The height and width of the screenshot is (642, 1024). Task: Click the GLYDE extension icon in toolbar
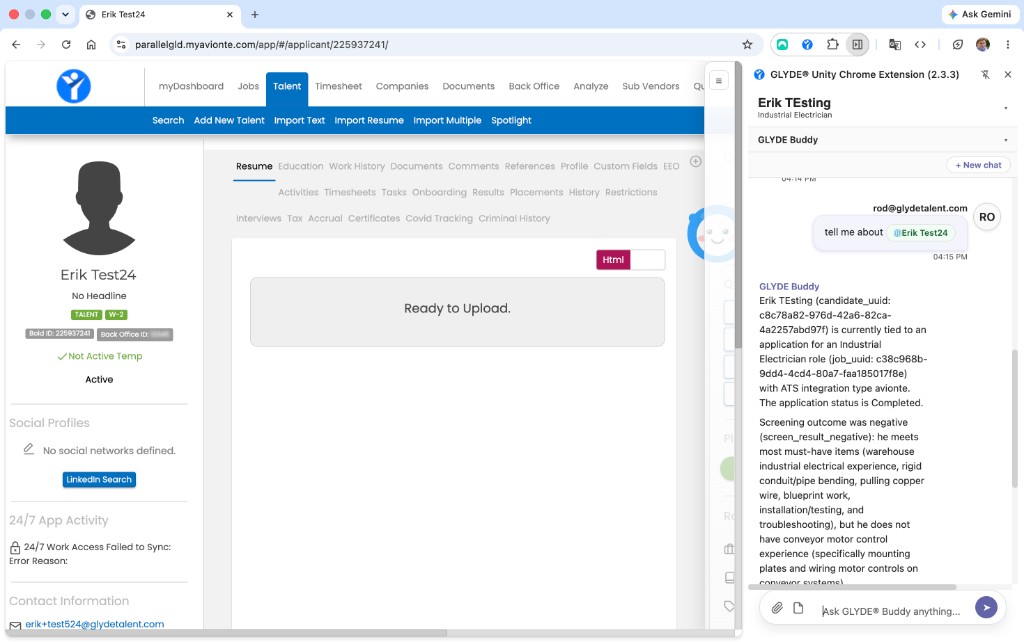click(x=807, y=44)
